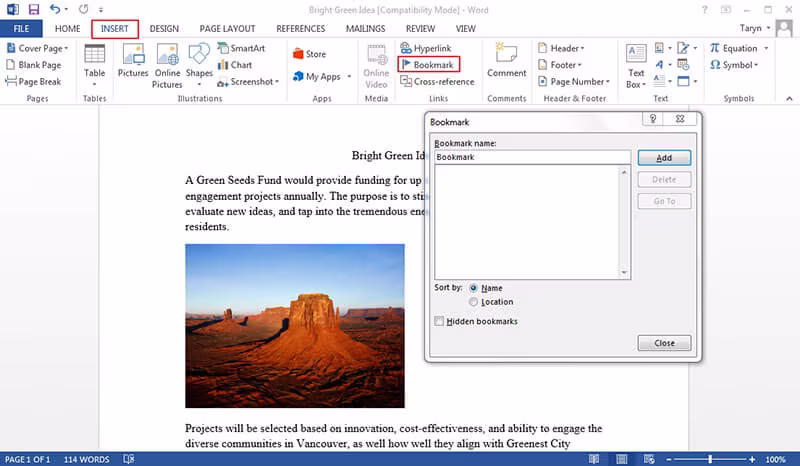
Task: Open the FILE tab
Action: (21, 29)
